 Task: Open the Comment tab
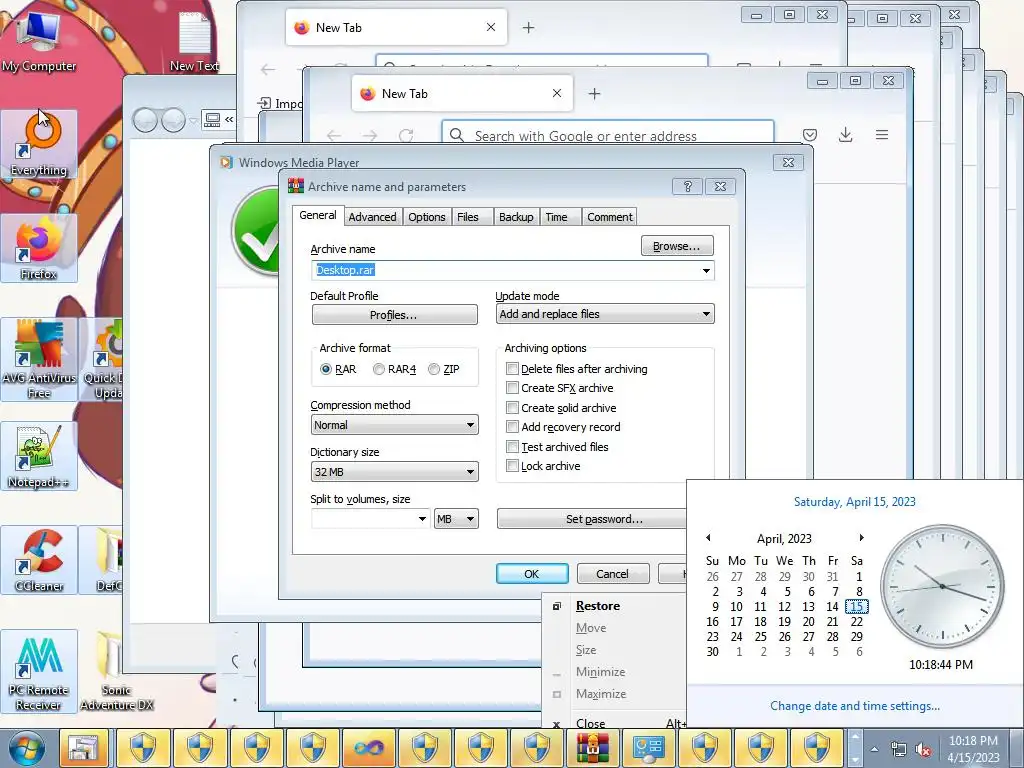(x=609, y=217)
